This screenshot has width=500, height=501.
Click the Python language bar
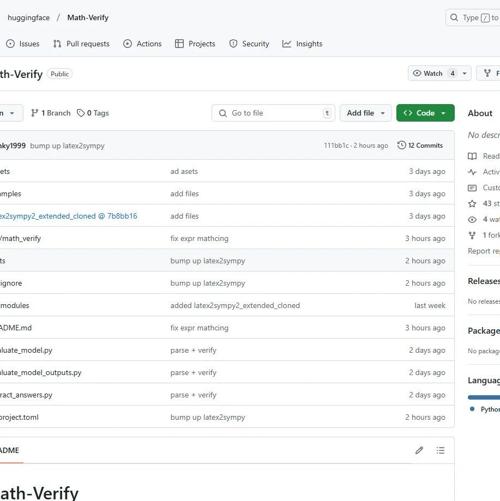(x=484, y=397)
